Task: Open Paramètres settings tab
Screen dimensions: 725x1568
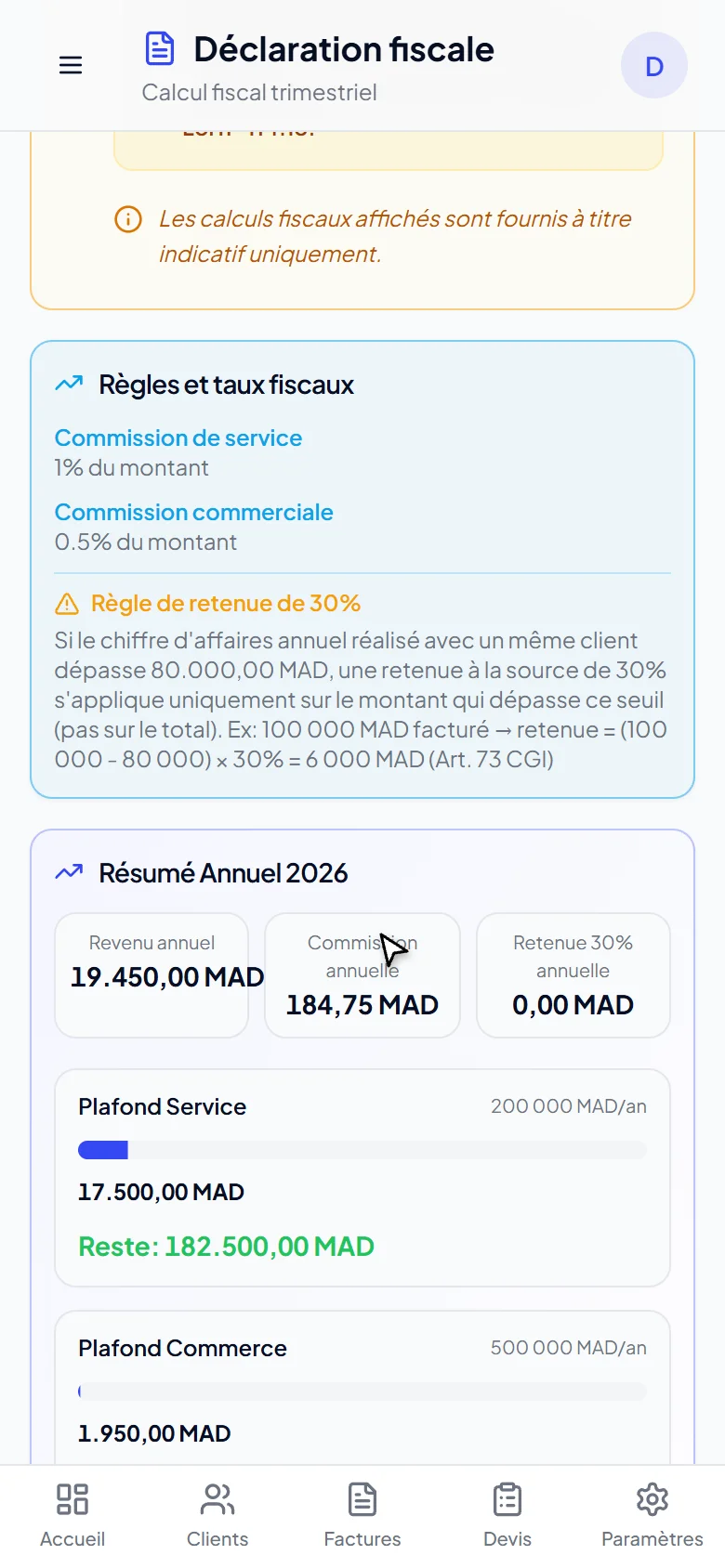Action: click(x=652, y=1516)
